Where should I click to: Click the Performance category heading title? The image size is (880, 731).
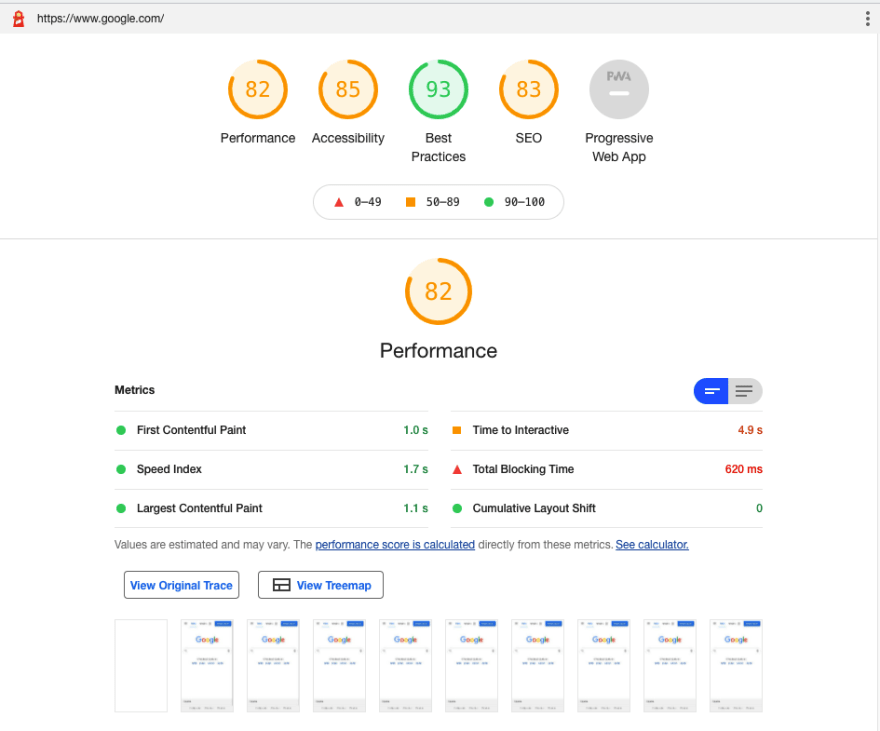click(x=438, y=351)
